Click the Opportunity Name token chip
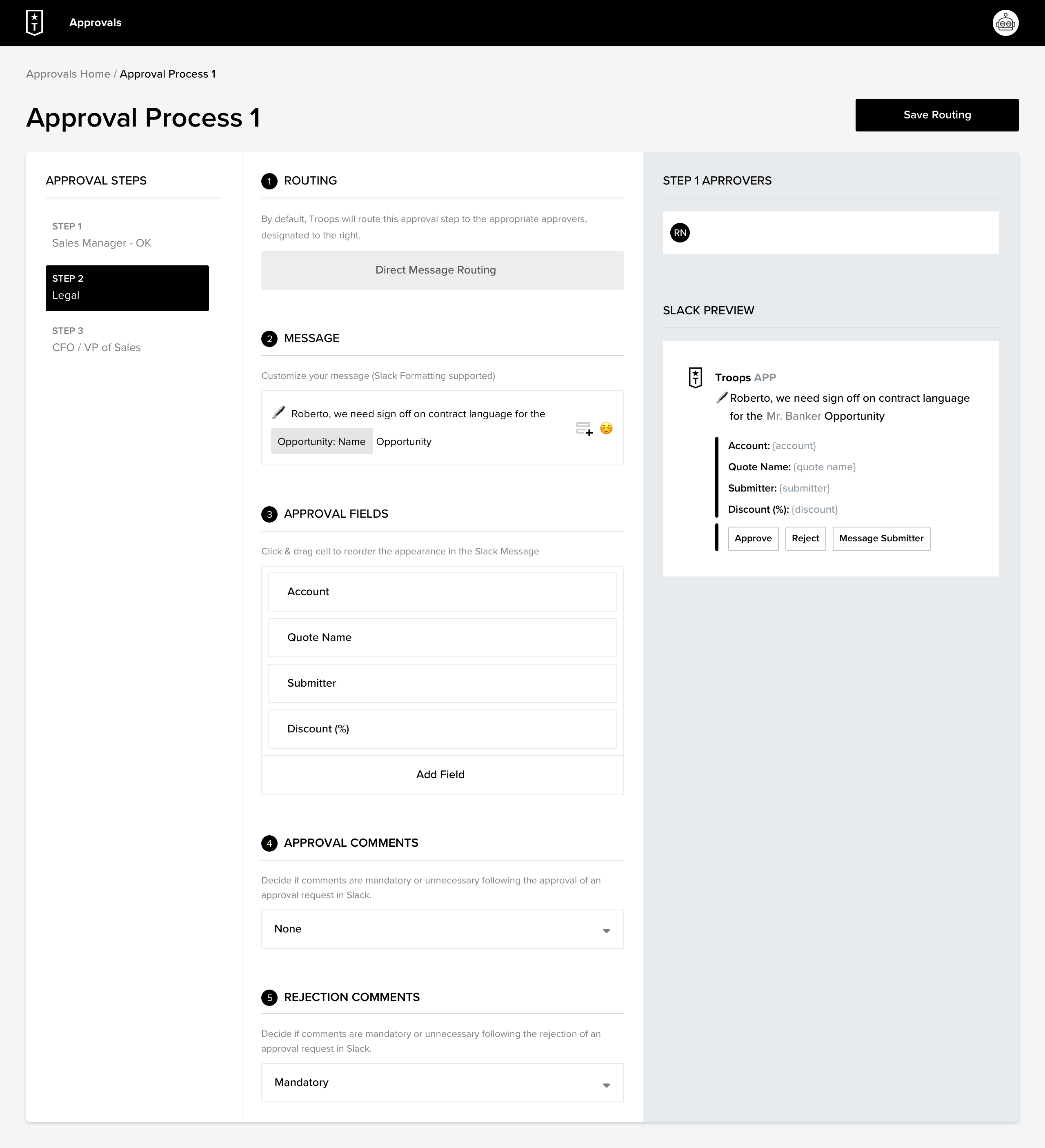This screenshot has height=1148, width=1045. tap(321, 441)
